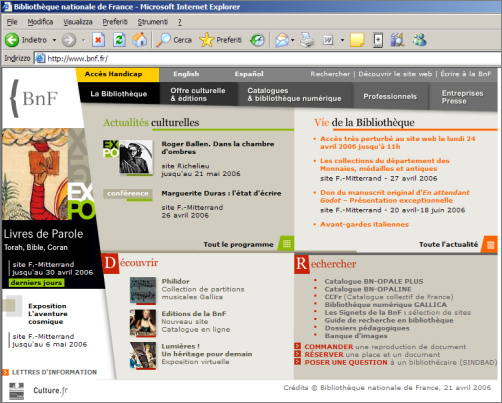502x403 pixels.
Task: Click the mail envelope icon
Action: click(x=282, y=40)
